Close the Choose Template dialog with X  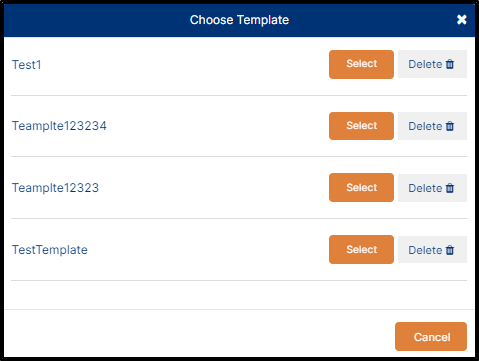pyautogui.click(x=462, y=20)
